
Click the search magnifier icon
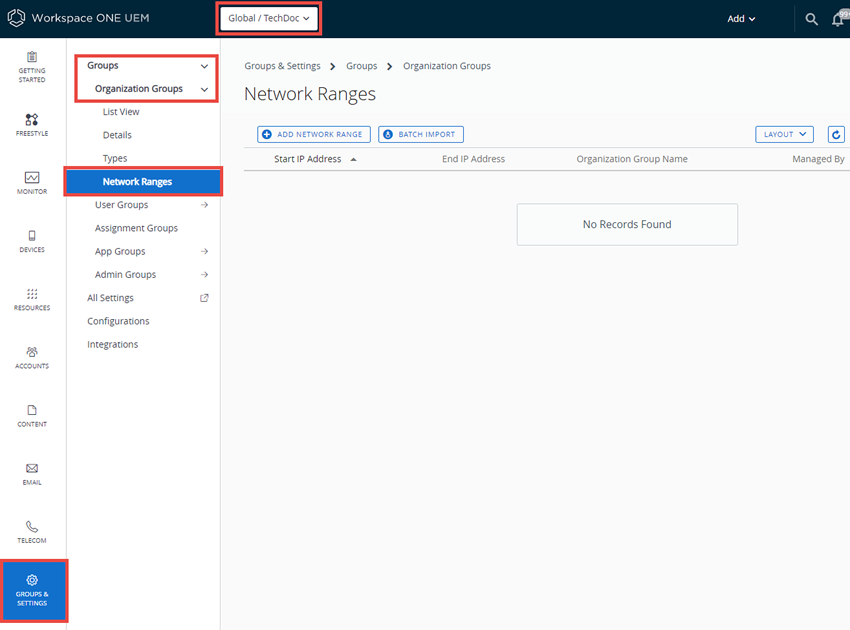(812, 19)
